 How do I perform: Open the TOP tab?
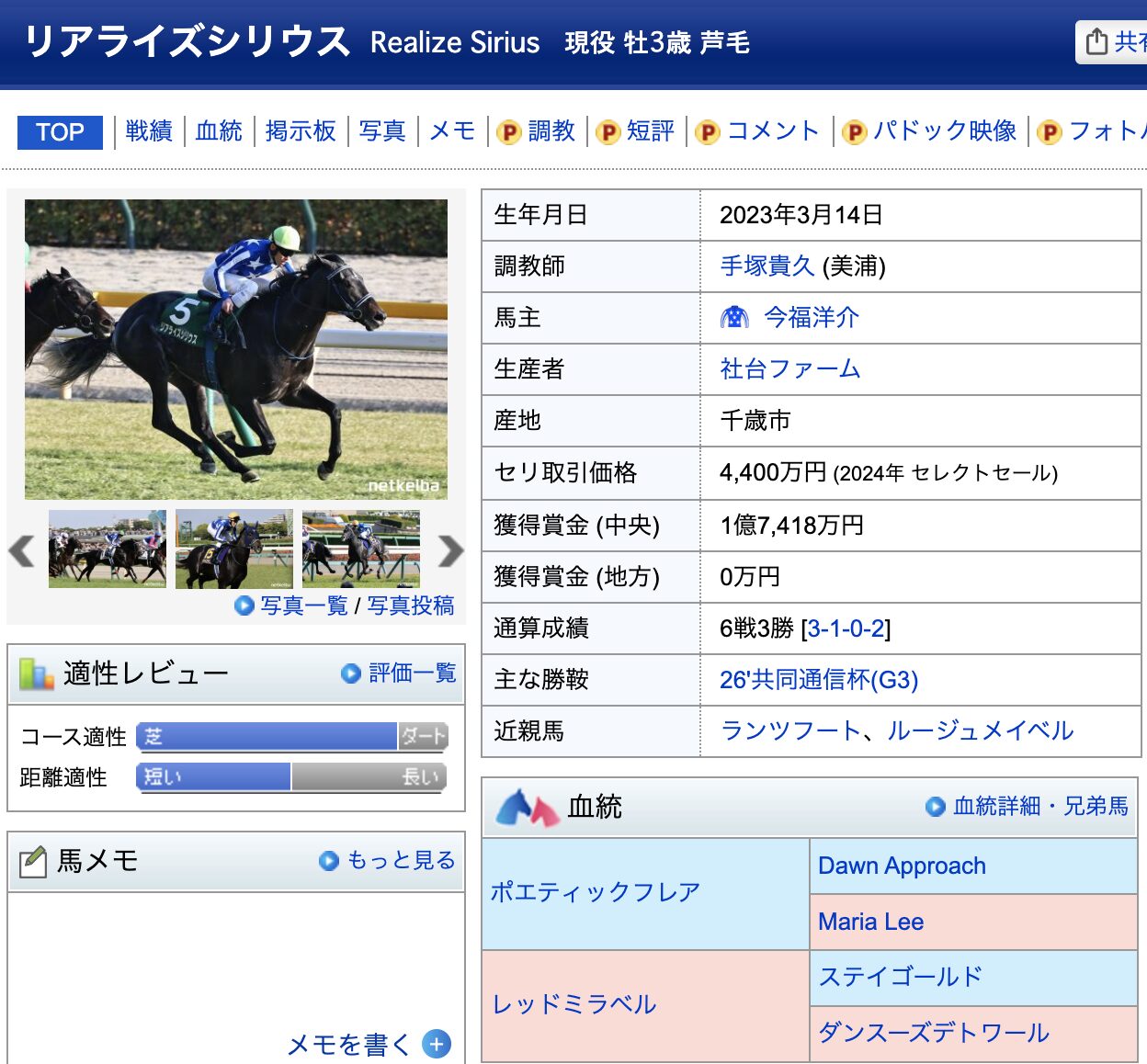60,132
